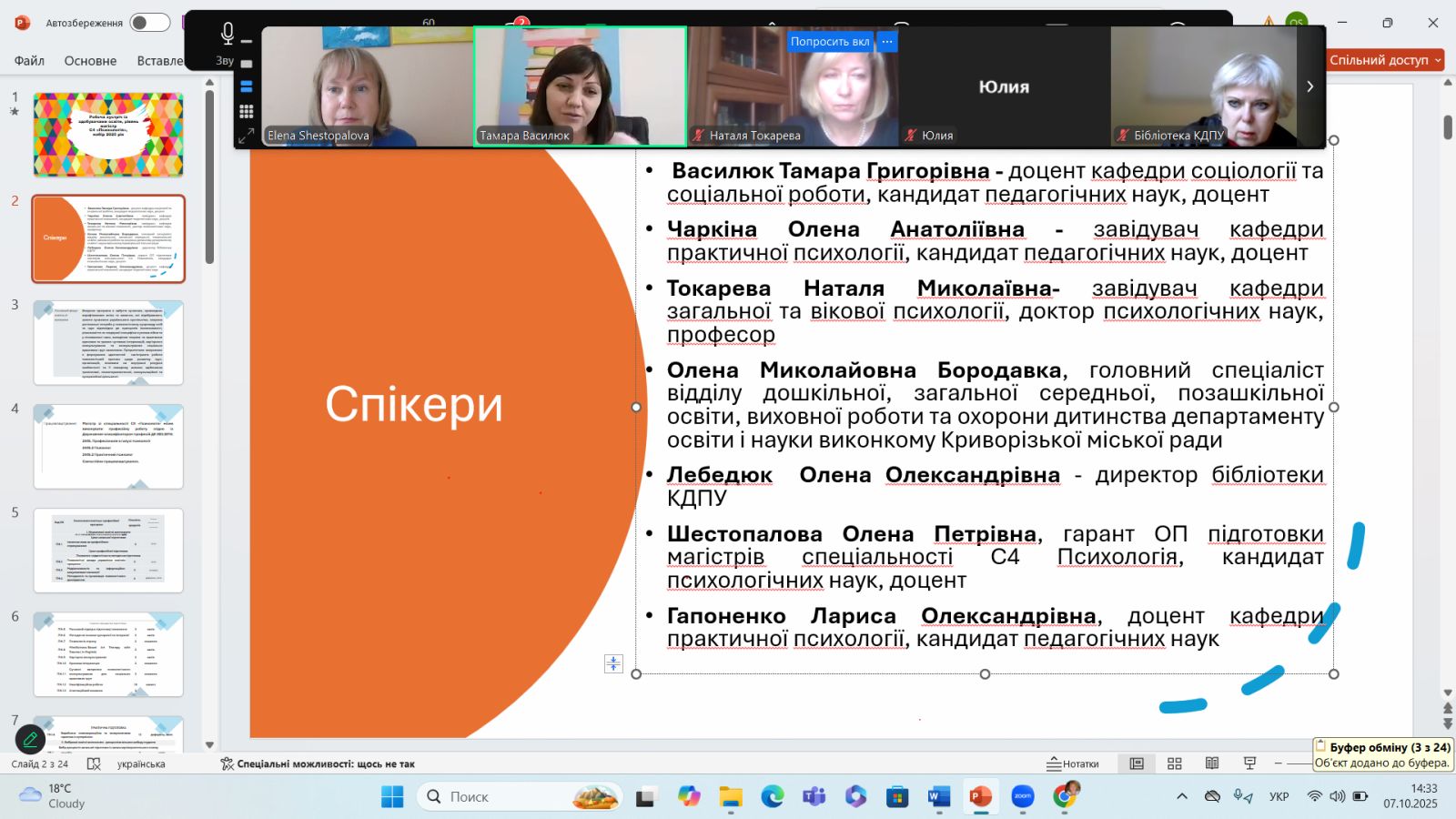The image size is (1456, 819).
Task: Switch to Slide Sorter view
Action: coord(1175,763)
